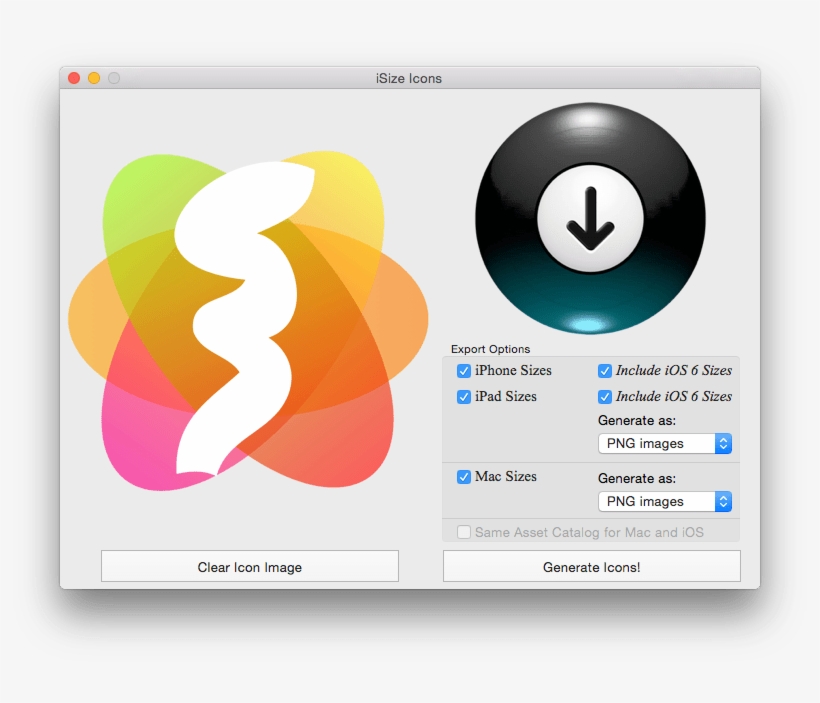Screen dimensions: 820x703
Task: Disable the Mac Sizes option
Action: pyautogui.click(x=464, y=477)
